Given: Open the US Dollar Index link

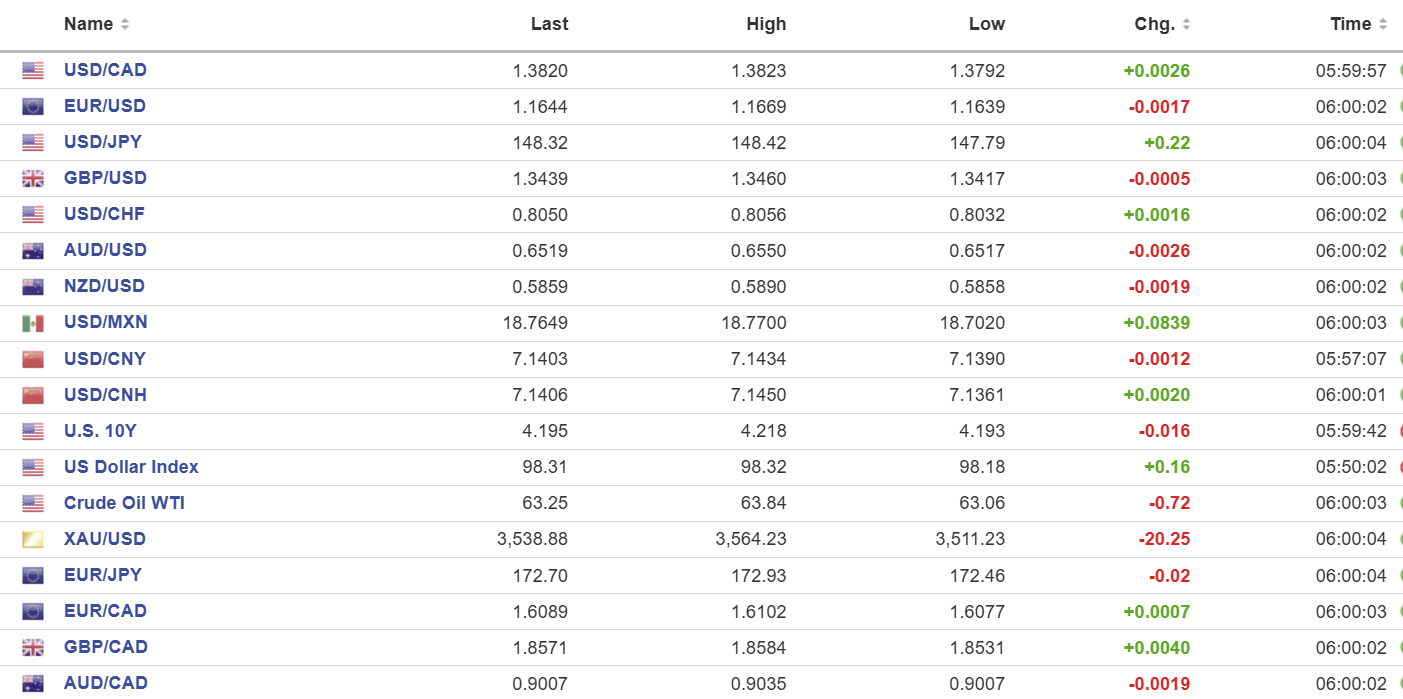Looking at the screenshot, I should pos(131,467).
